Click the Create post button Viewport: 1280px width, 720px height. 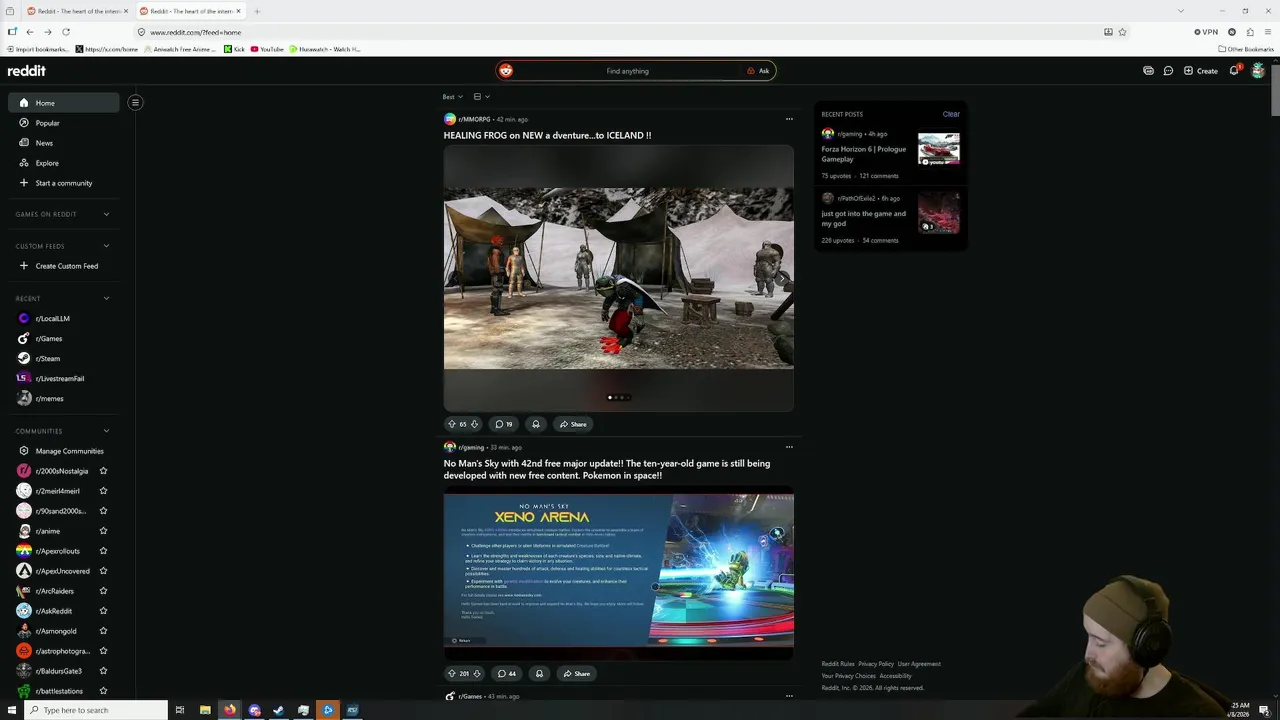[1200, 71]
